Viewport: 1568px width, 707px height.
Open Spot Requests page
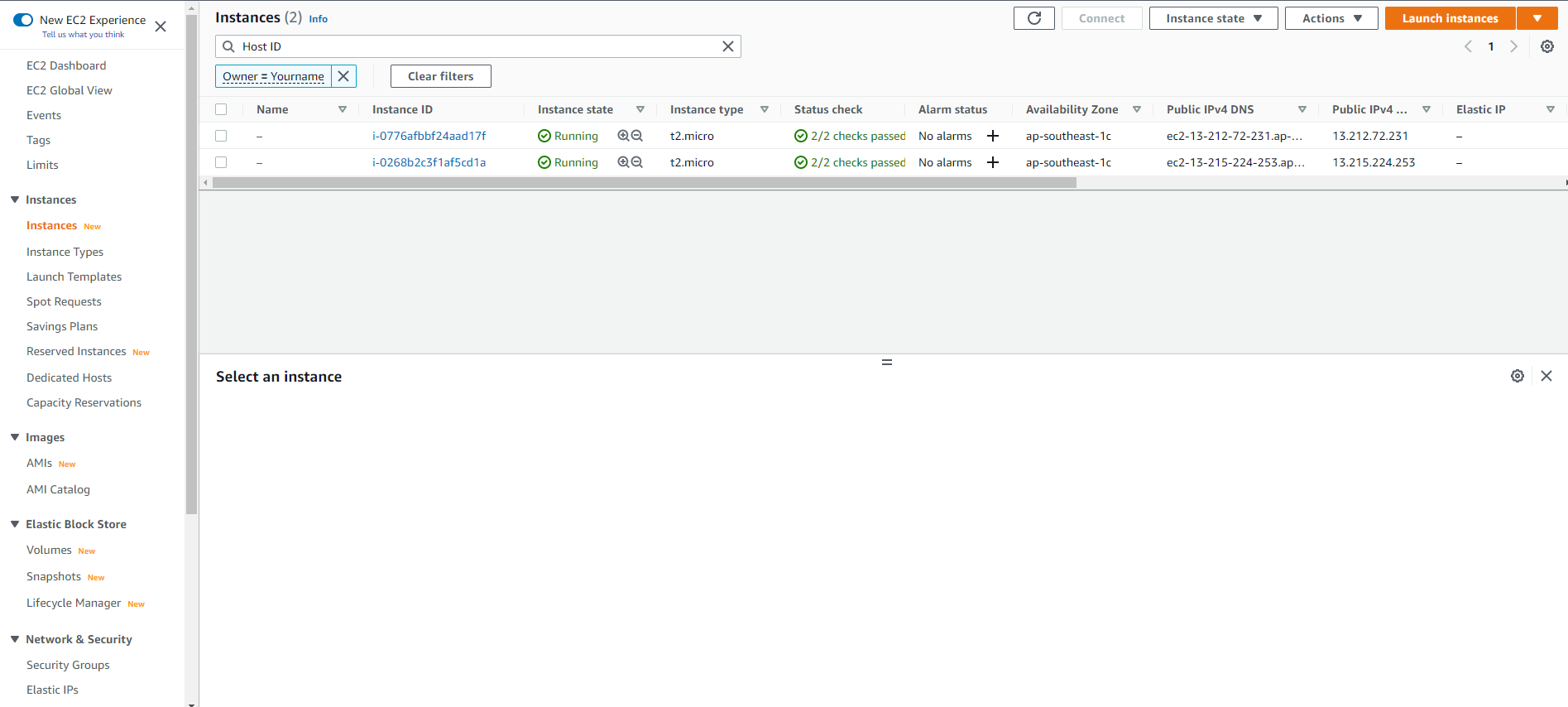64,301
